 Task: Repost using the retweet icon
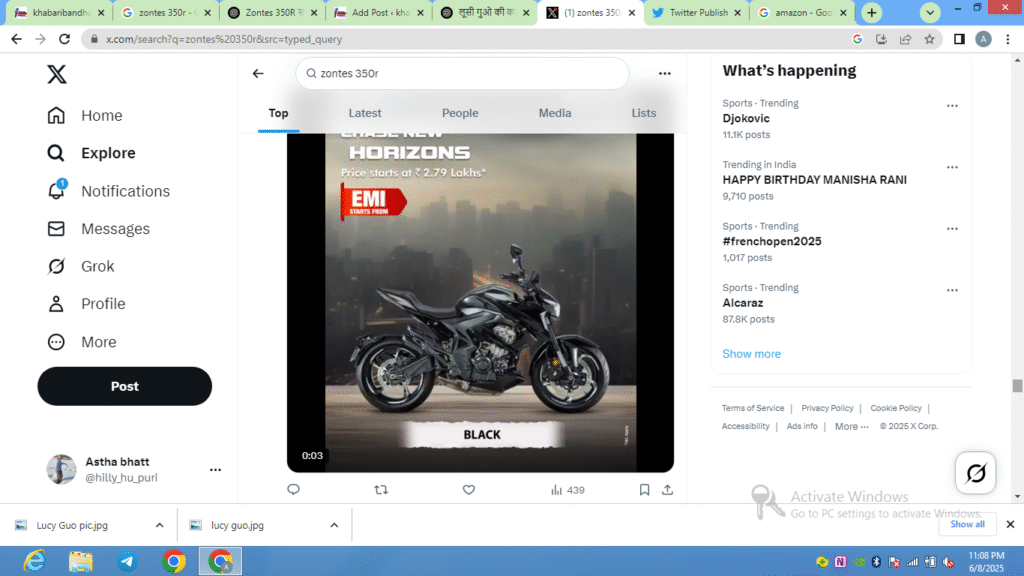tap(381, 489)
